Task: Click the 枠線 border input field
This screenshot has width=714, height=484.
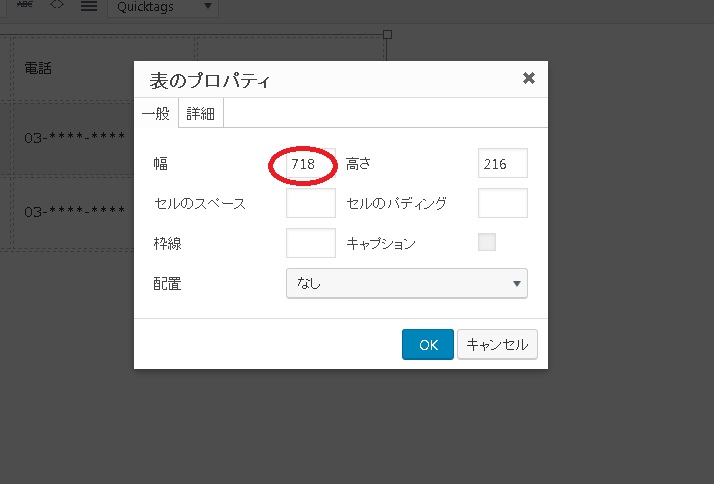Action: 310,243
